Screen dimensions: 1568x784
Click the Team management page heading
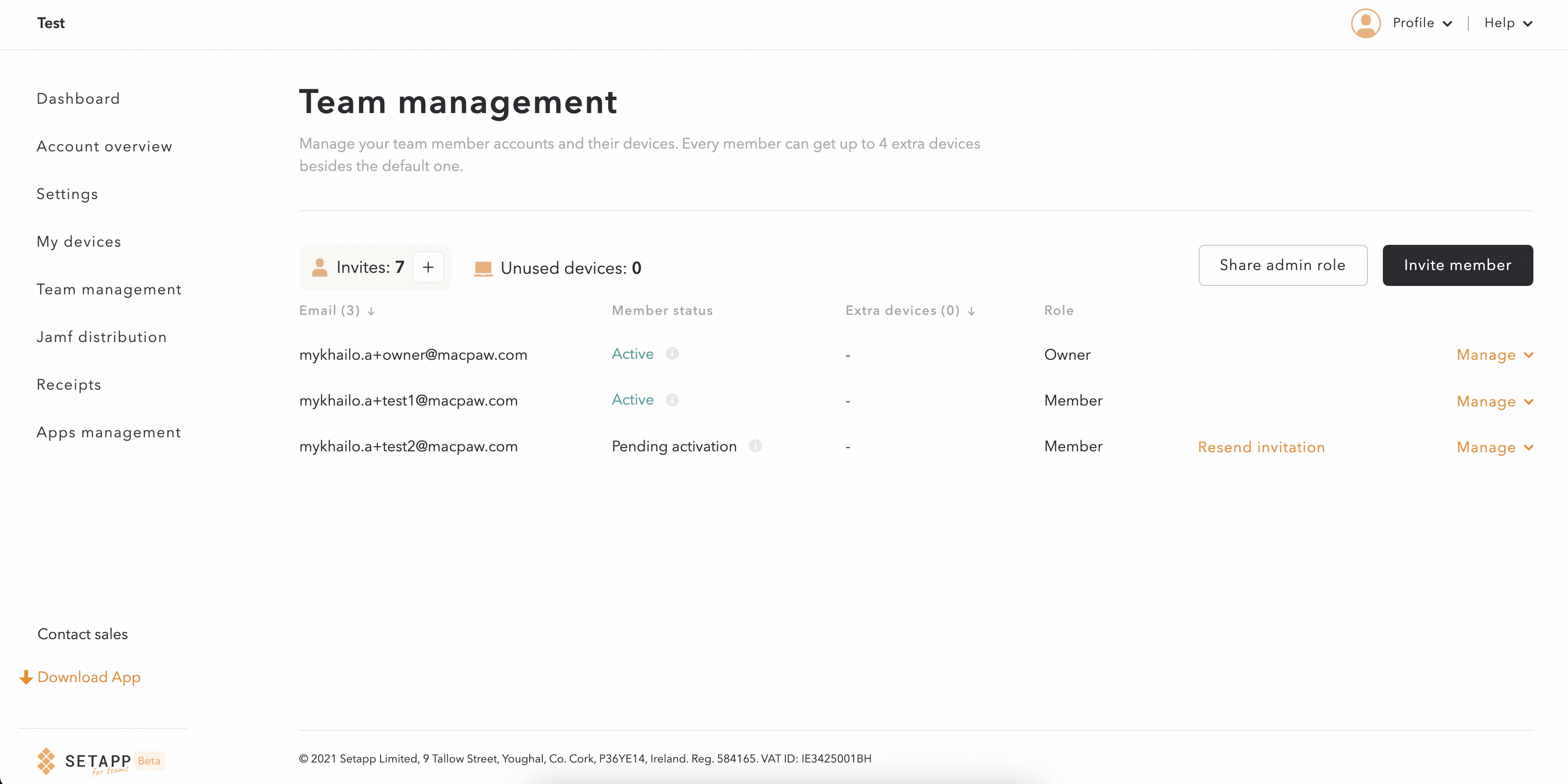pos(458,102)
